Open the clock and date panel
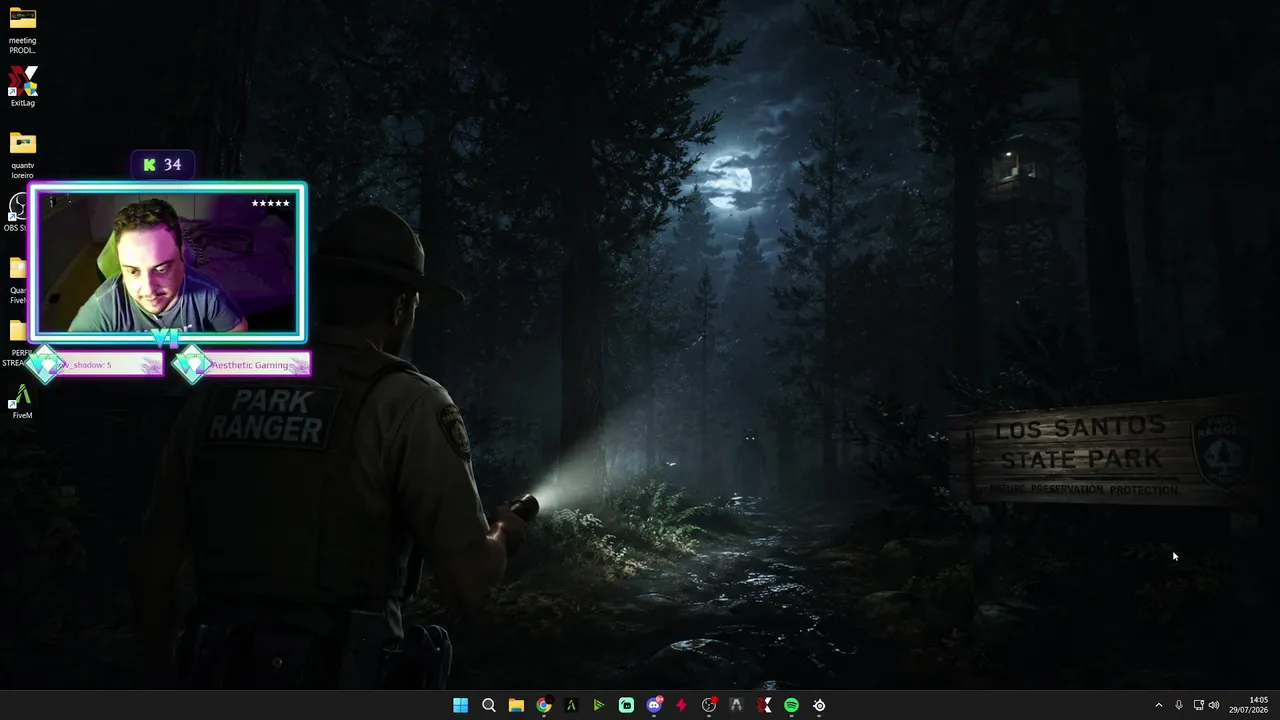Screen dimensions: 1280x720 pos(1249,705)
